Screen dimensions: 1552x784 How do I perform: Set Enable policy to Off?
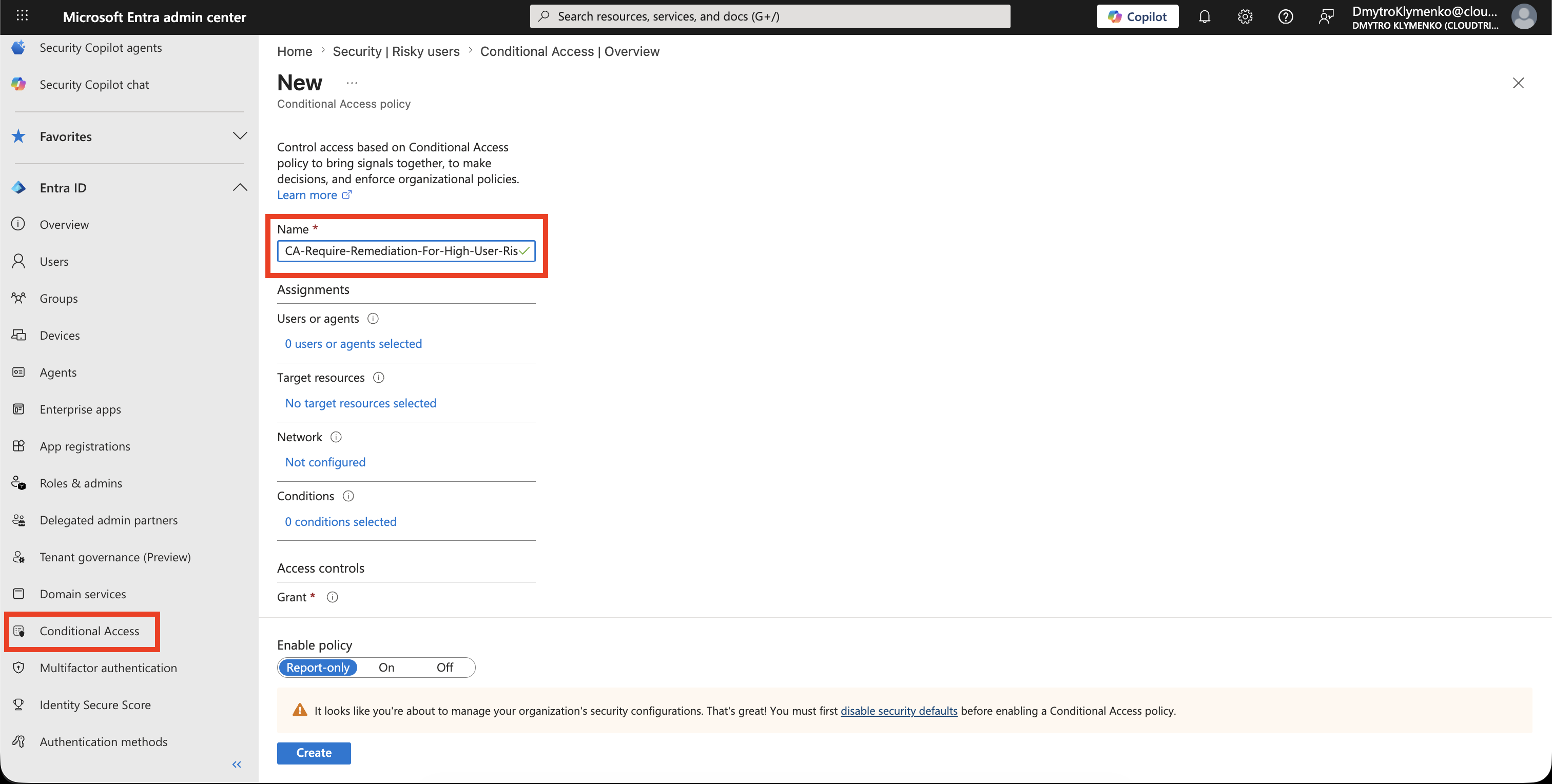pos(444,667)
